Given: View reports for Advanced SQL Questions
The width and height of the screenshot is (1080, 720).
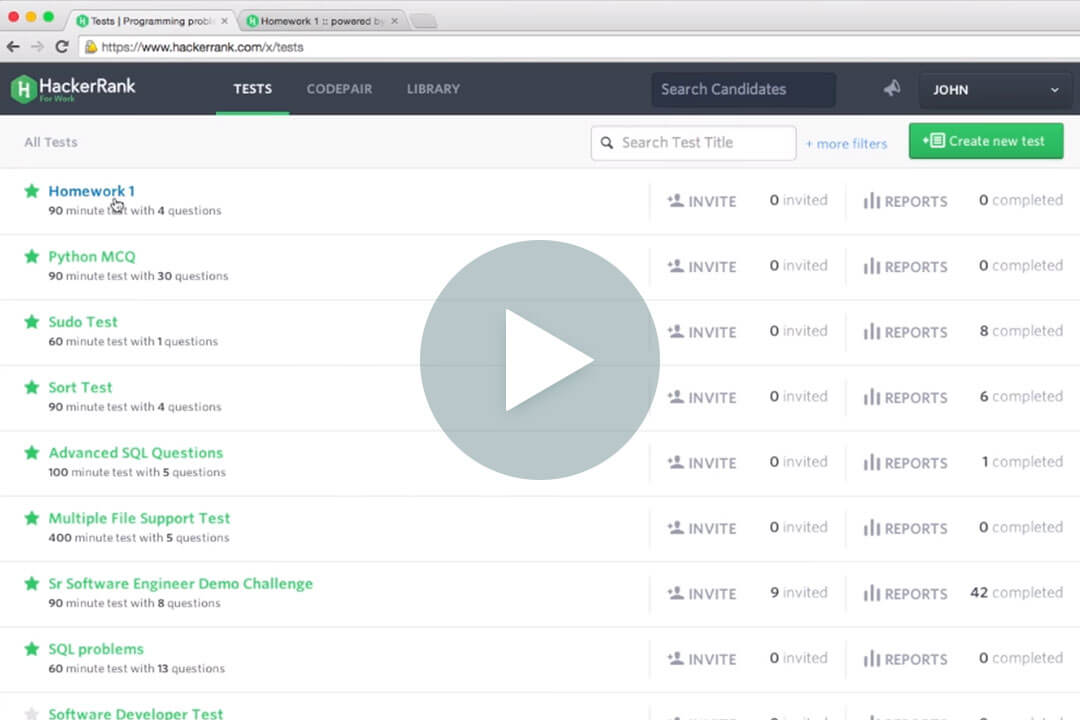Looking at the screenshot, I should [x=905, y=463].
